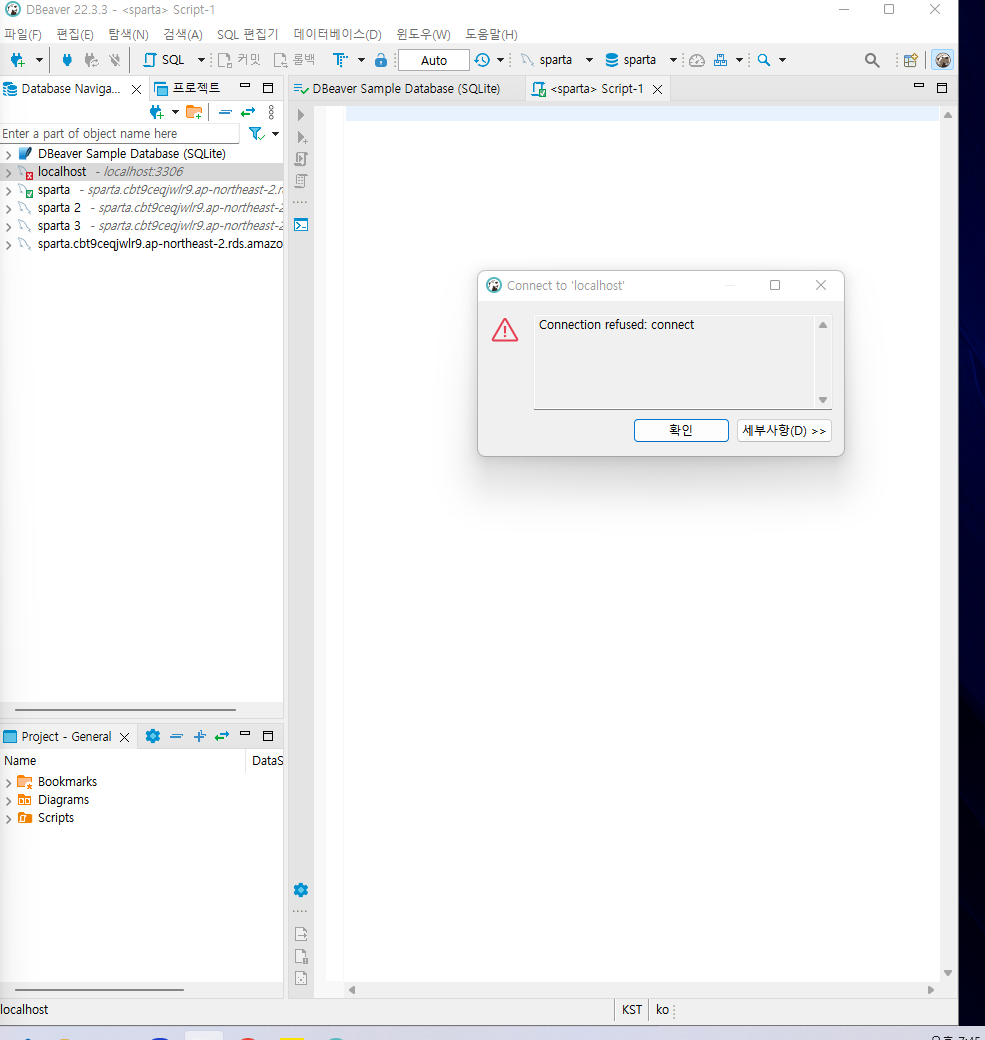This screenshot has width=985, height=1040.
Task: Close the <sparta> Script-1 tab
Action: point(657,89)
